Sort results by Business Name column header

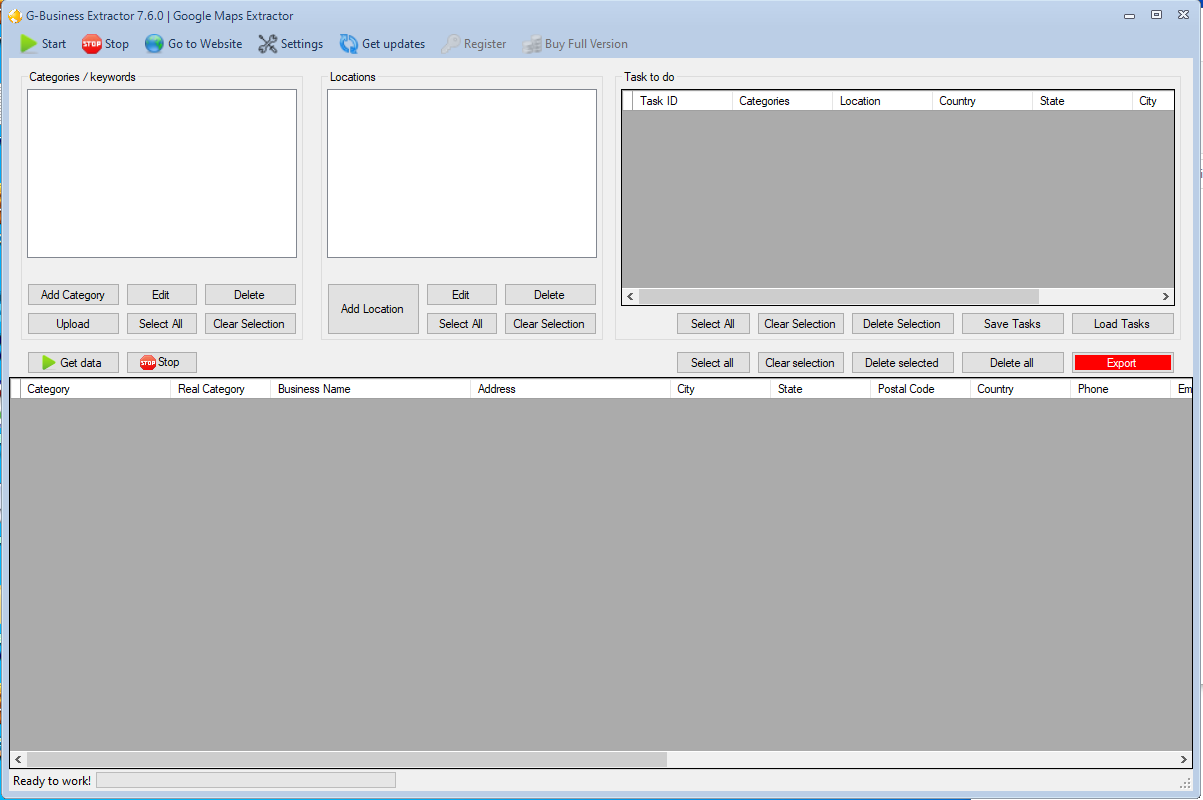tap(314, 389)
